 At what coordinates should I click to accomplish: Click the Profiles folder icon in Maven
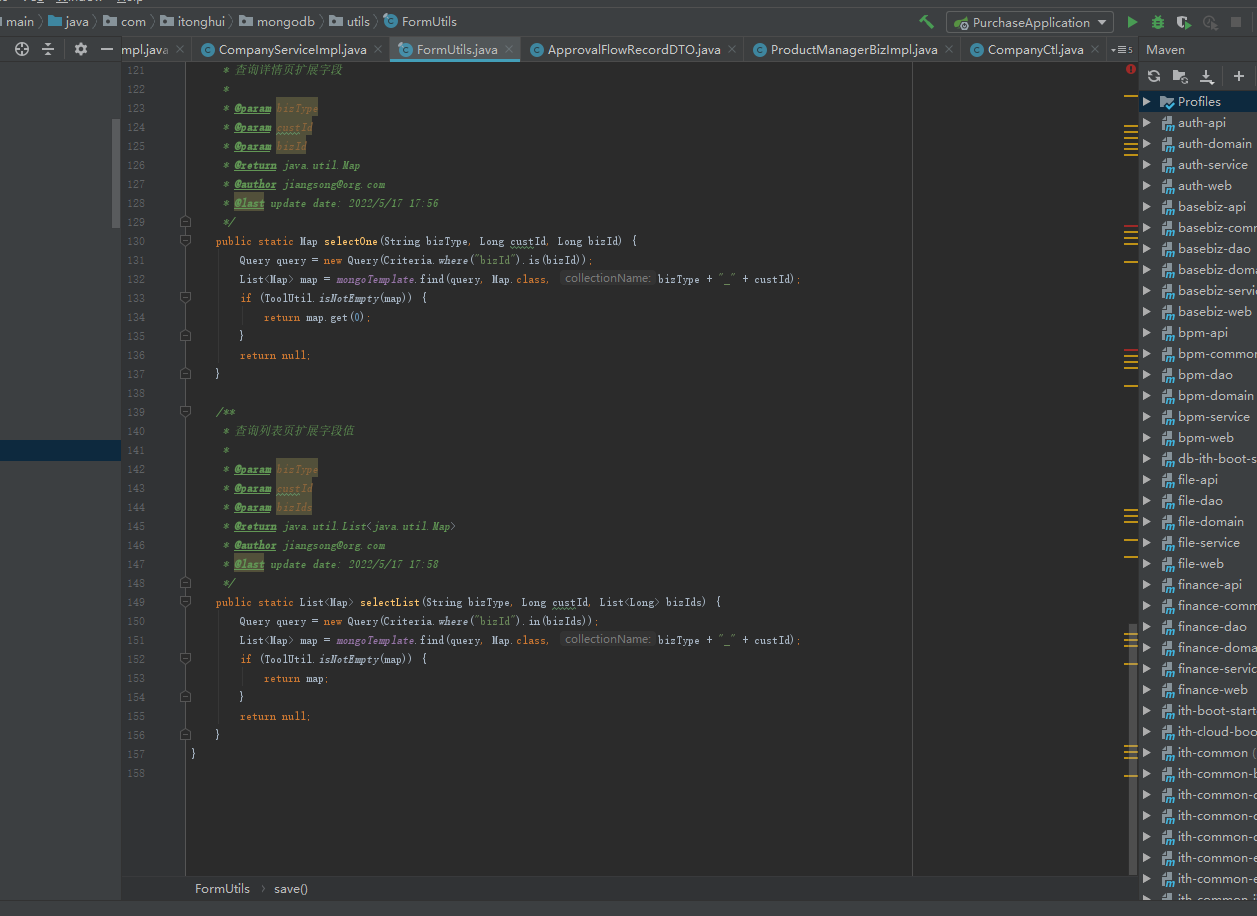click(1167, 102)
